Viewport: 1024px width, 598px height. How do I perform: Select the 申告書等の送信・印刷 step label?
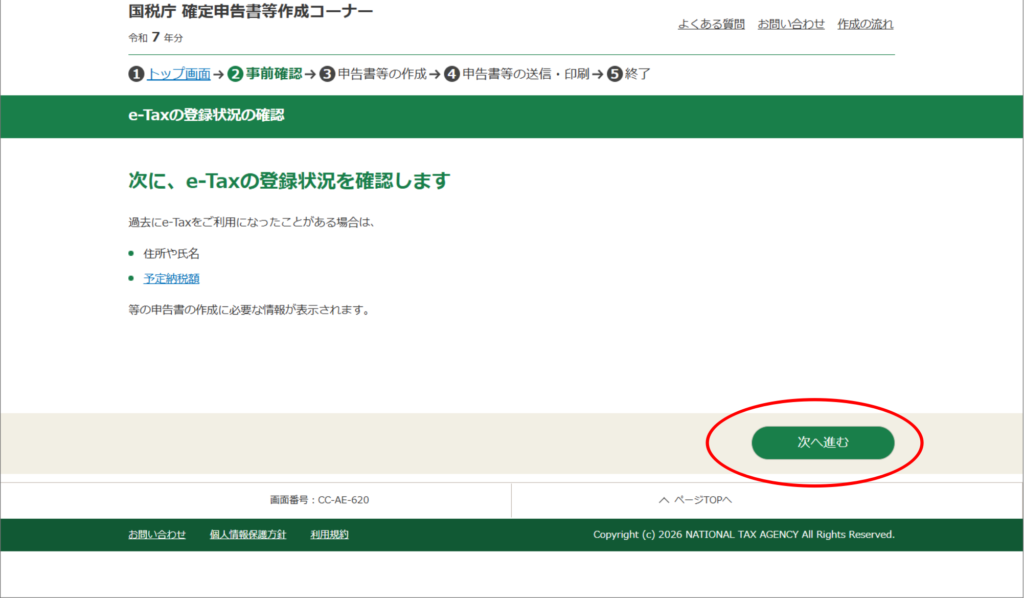coord(525,74)
